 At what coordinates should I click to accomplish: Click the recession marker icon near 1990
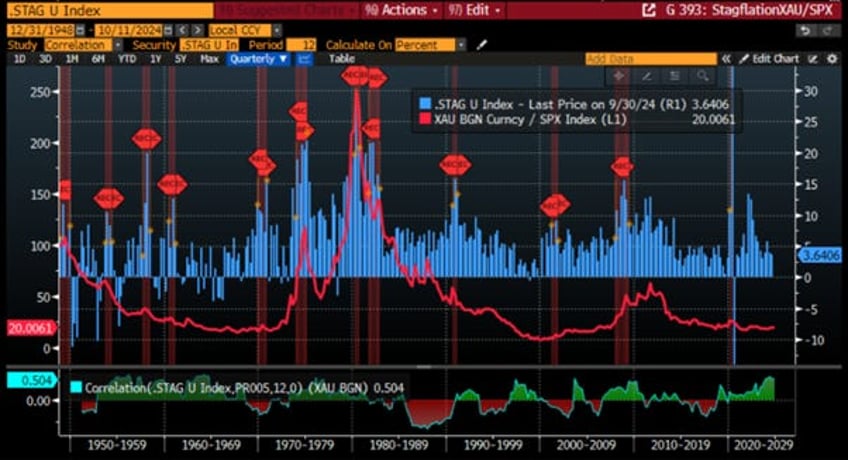coord(455,165)
